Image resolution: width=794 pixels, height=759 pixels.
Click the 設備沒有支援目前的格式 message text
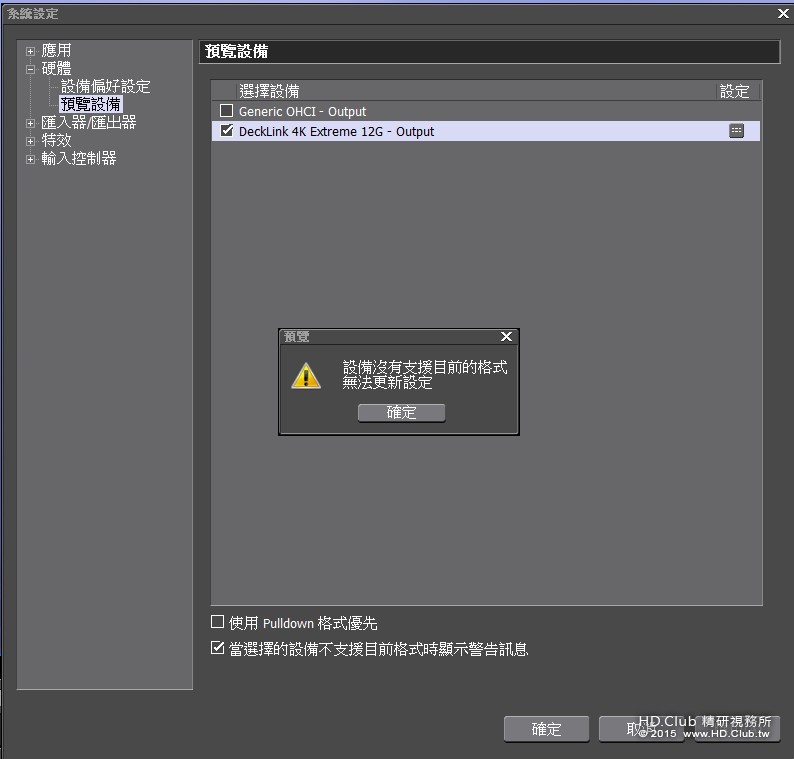click(425, 367)
